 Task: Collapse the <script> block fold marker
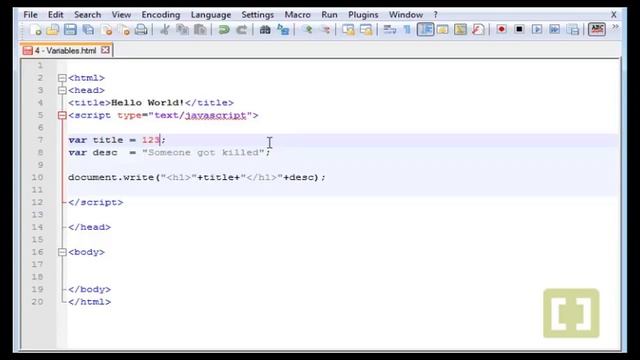point(62,116)
